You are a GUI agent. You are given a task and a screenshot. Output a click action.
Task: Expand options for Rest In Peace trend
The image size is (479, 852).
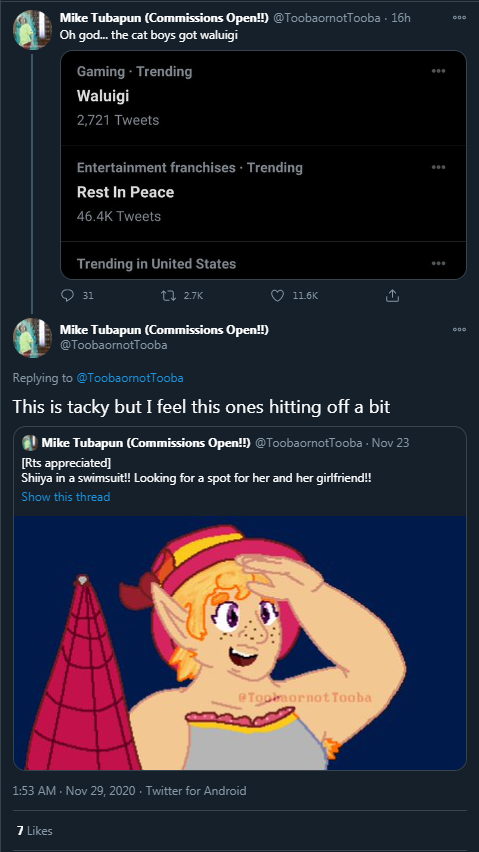[438, 167]
